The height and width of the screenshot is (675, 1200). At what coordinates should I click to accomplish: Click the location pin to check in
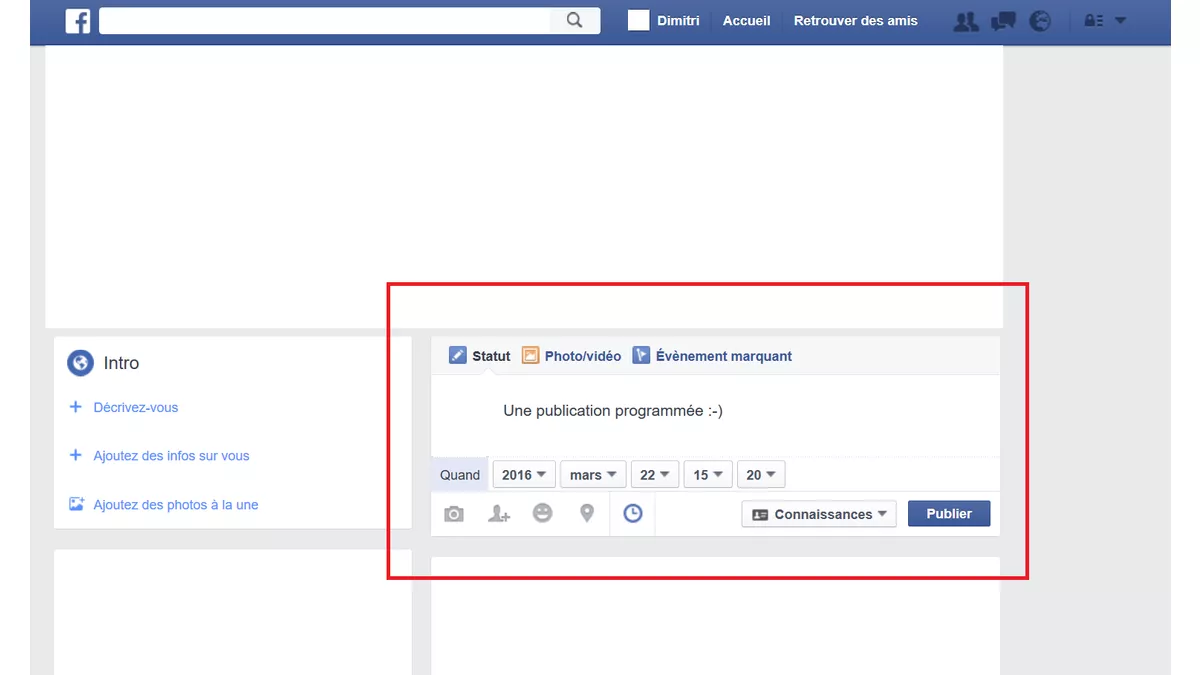coord(587,513)
